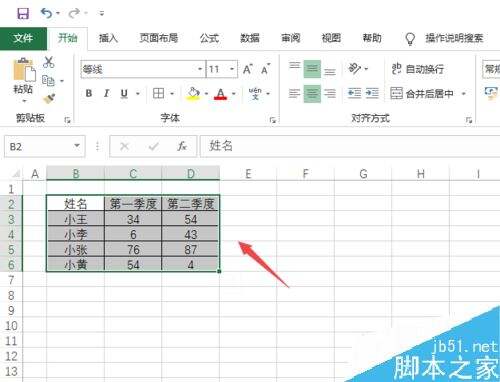This screenshot has width=500, height=382.
Task: Switch to the 帮助 tab
Action: [x=372, y=38]
